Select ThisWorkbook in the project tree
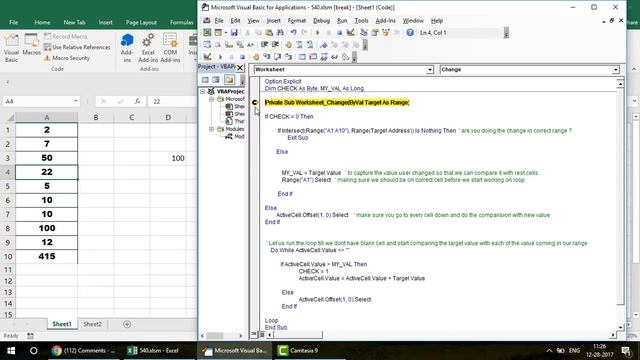Image resolution: width=640 pixels, height=360 pixels. click(235, 121)
